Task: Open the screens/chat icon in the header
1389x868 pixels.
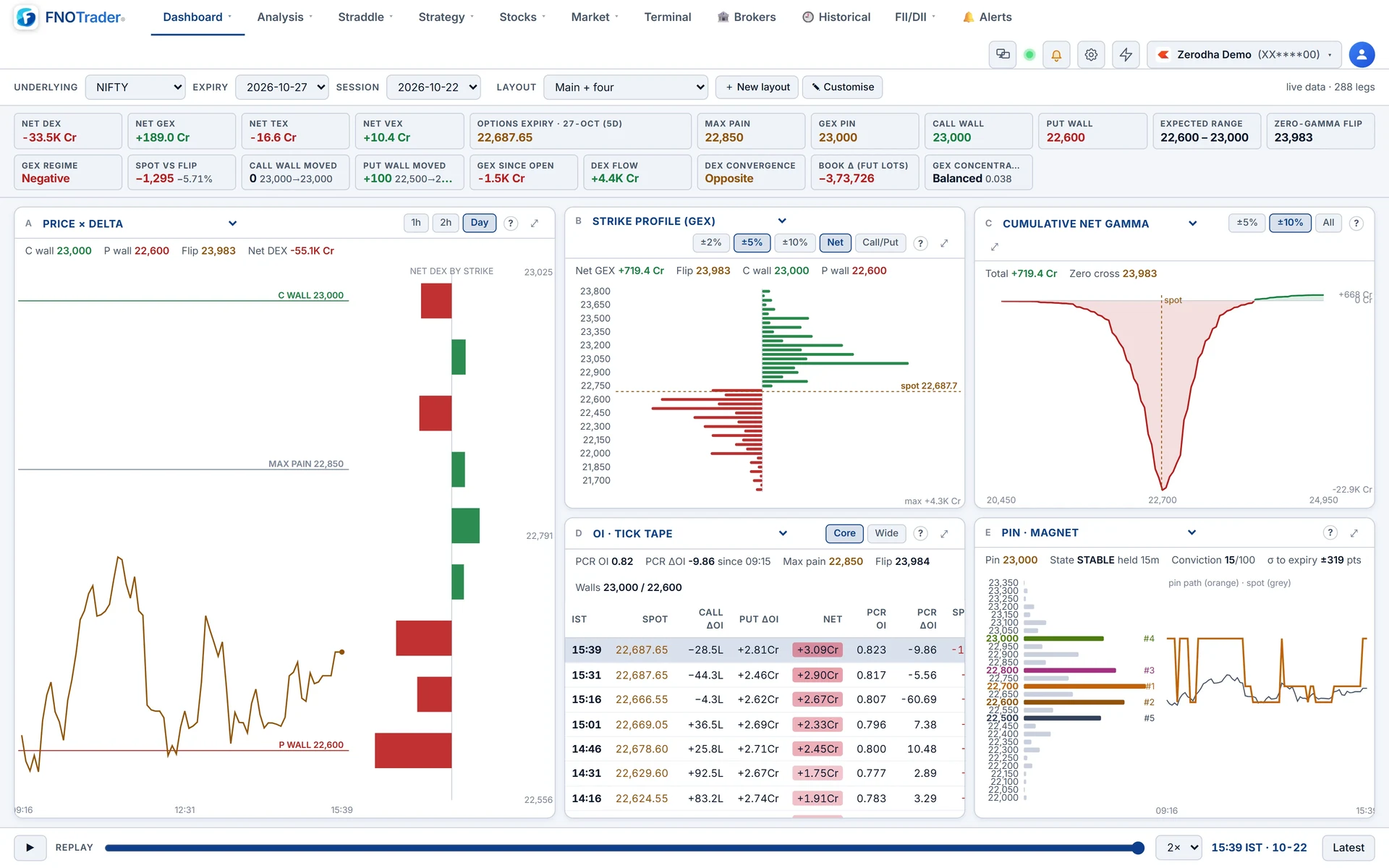Action: [x=1003, y=54]
